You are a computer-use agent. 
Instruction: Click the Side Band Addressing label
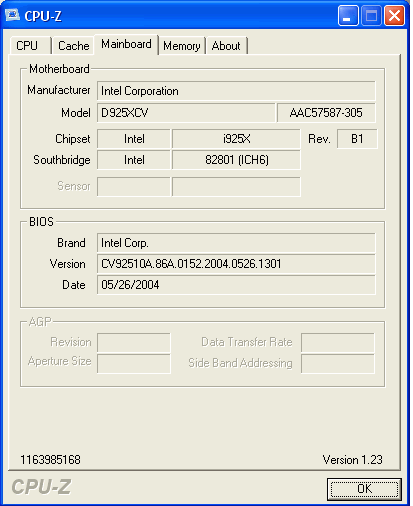[240, 363]
